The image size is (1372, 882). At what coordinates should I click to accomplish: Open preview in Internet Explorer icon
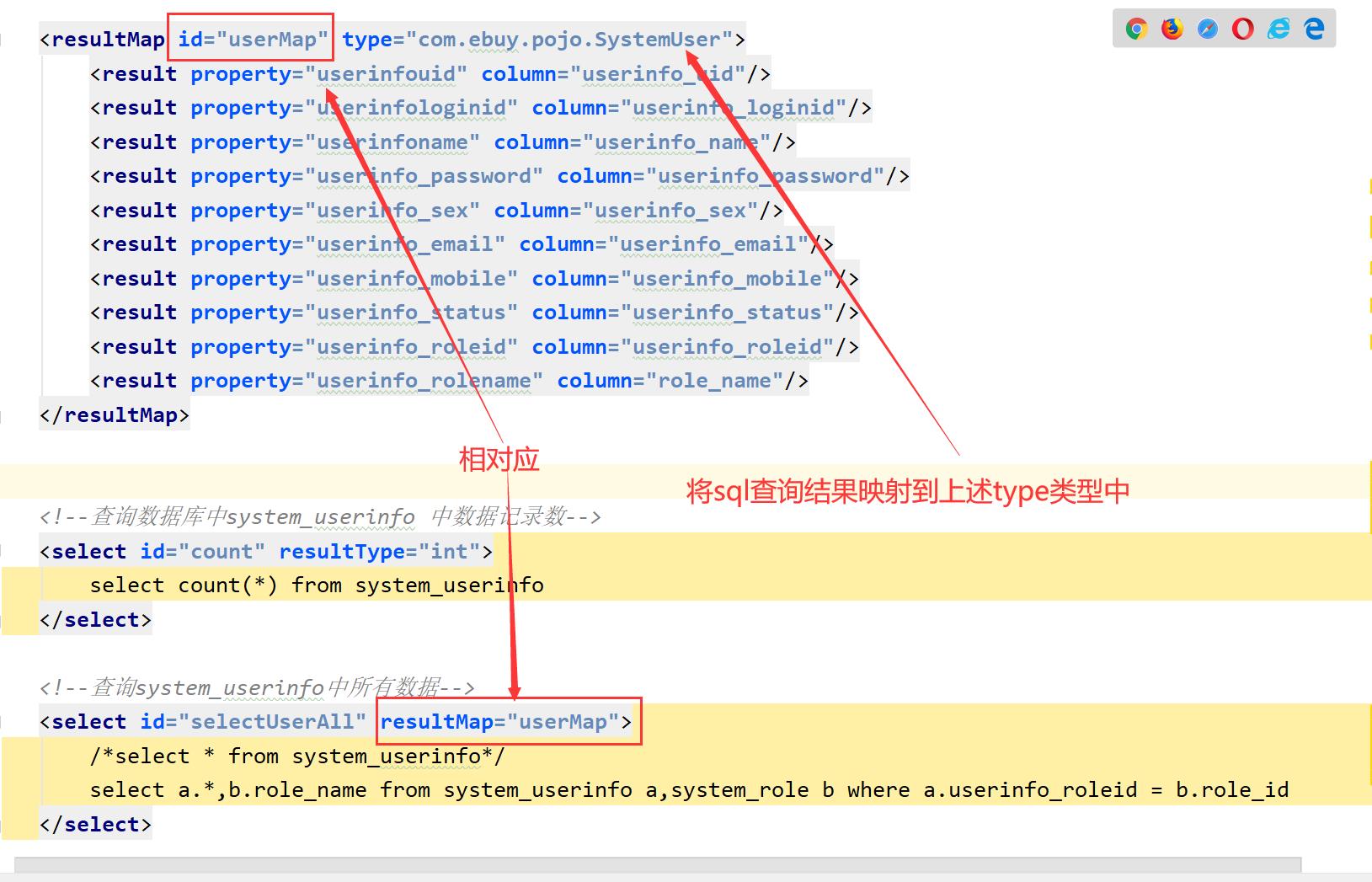click(x=1279, y=29)
